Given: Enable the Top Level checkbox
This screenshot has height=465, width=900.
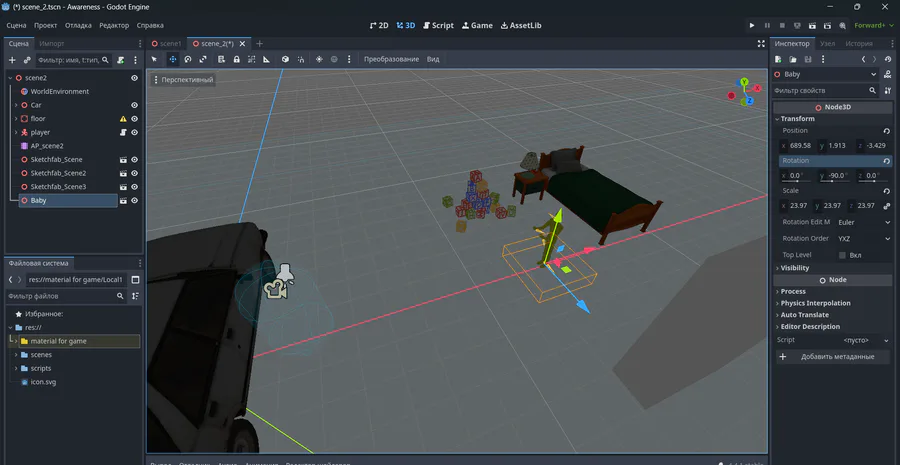Looking at the screenshot, I should 843,255.
